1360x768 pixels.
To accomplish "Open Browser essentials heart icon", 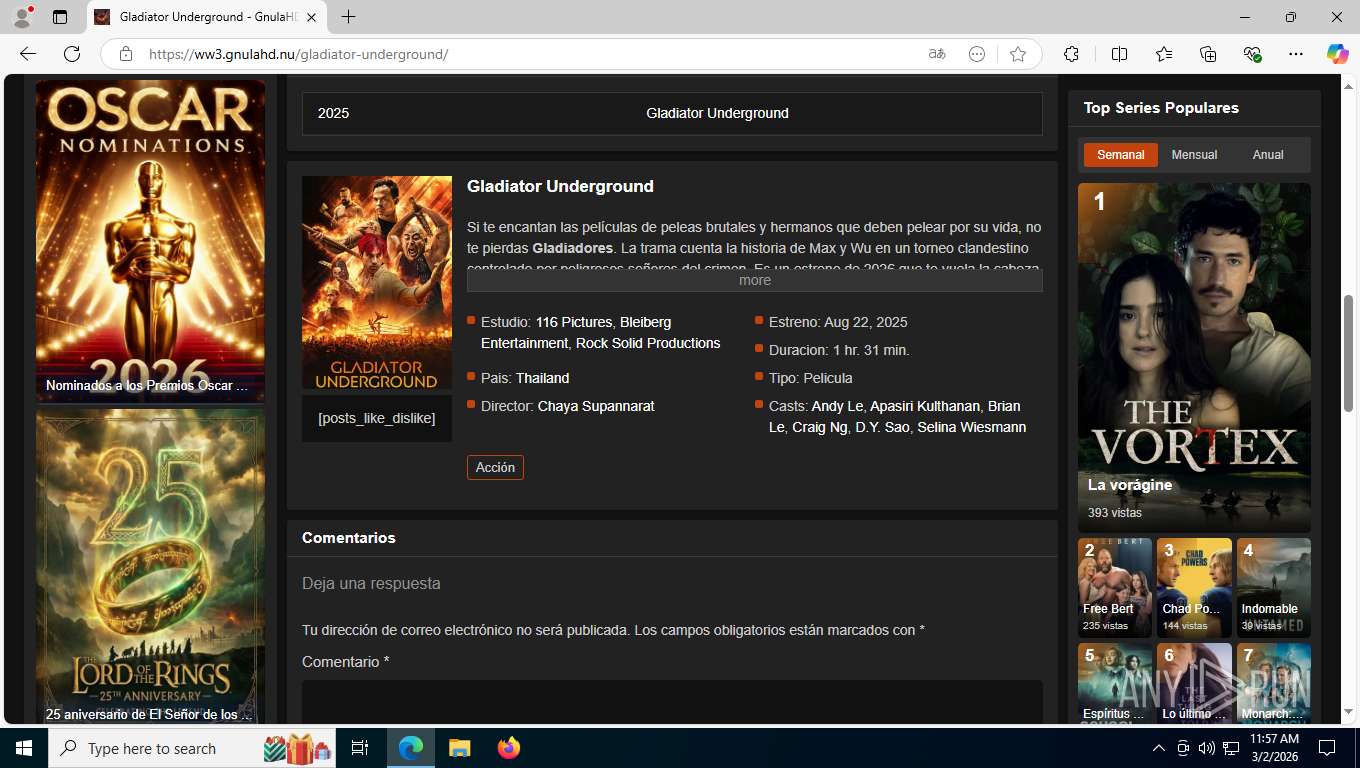I will 1252,54.
